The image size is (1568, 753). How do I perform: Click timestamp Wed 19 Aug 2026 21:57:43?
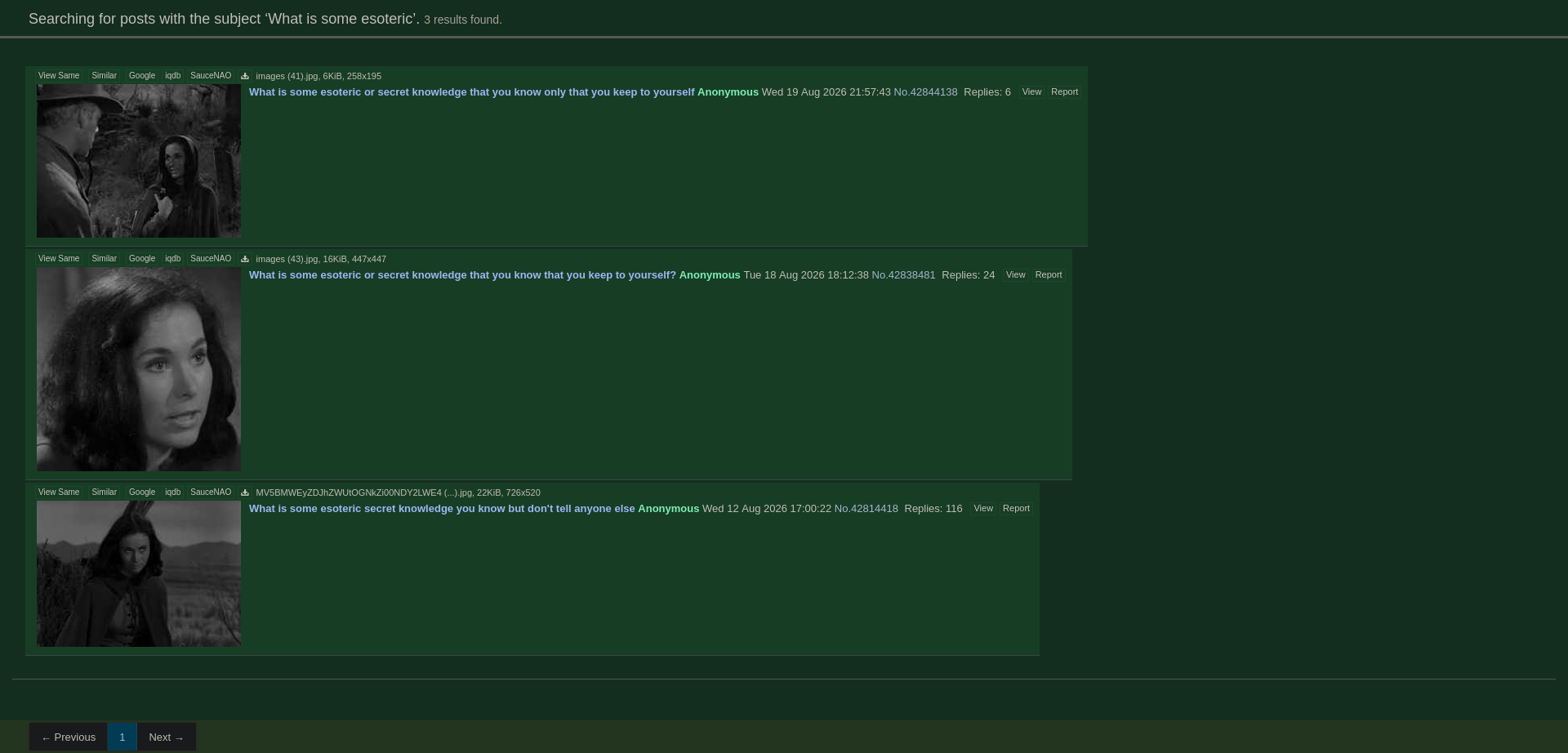pyautogui.click(x=826, y=92)
